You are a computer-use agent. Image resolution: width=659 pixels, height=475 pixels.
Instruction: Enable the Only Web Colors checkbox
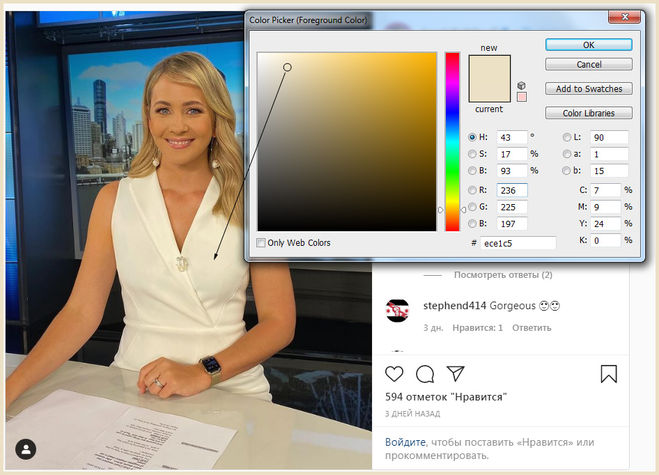tap(262, 242)
